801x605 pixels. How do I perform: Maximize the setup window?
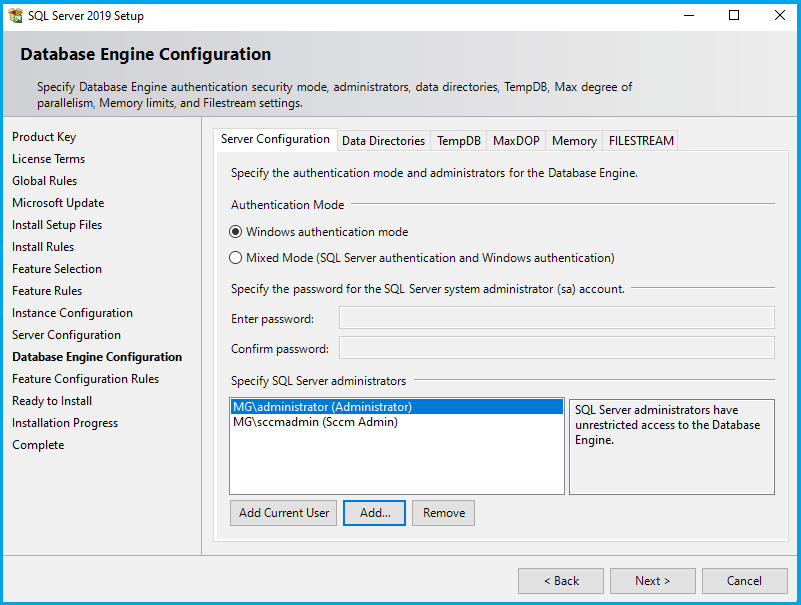tap(734, 16)
